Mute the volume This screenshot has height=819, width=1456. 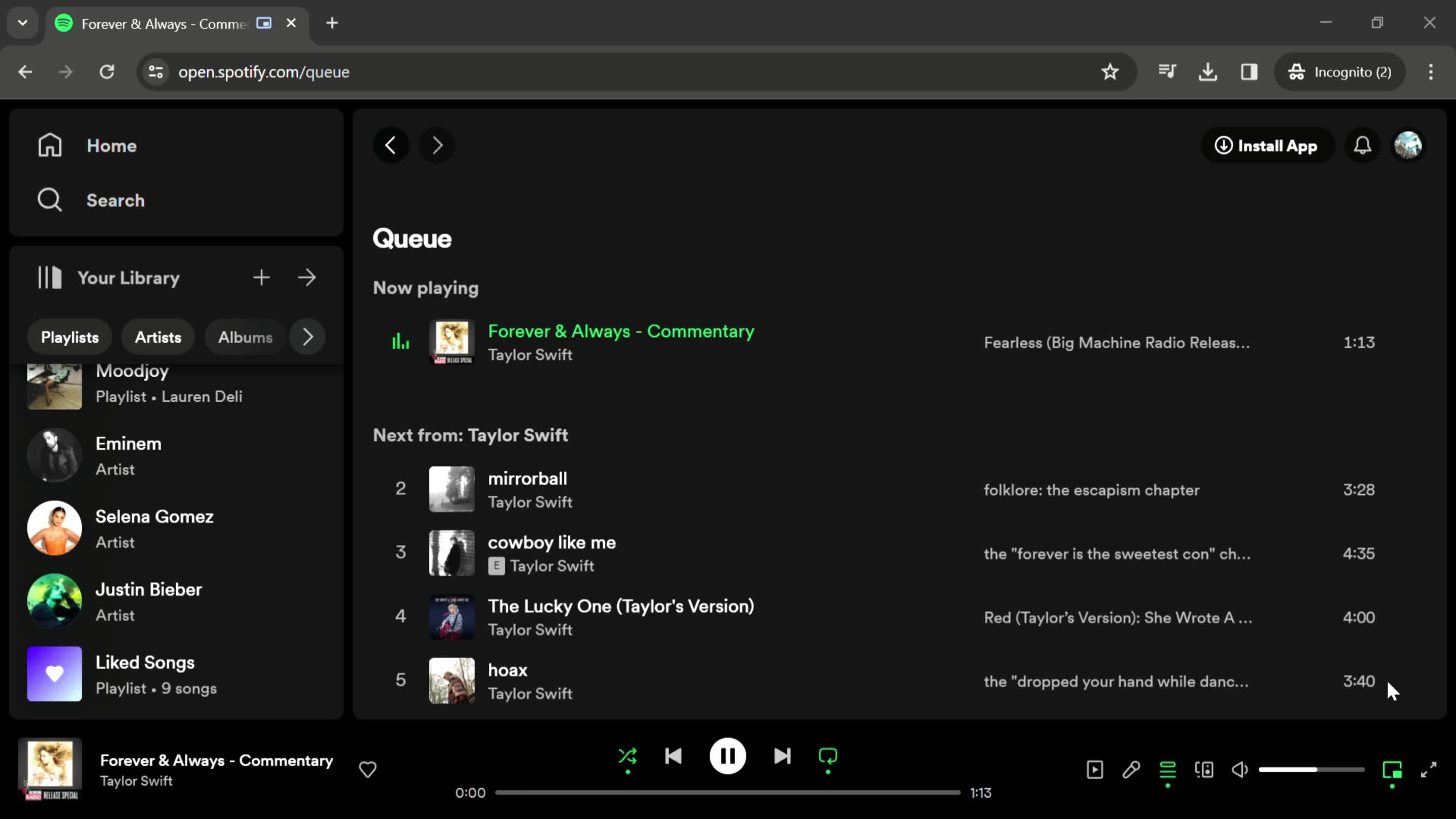[x=1240, y=769]
